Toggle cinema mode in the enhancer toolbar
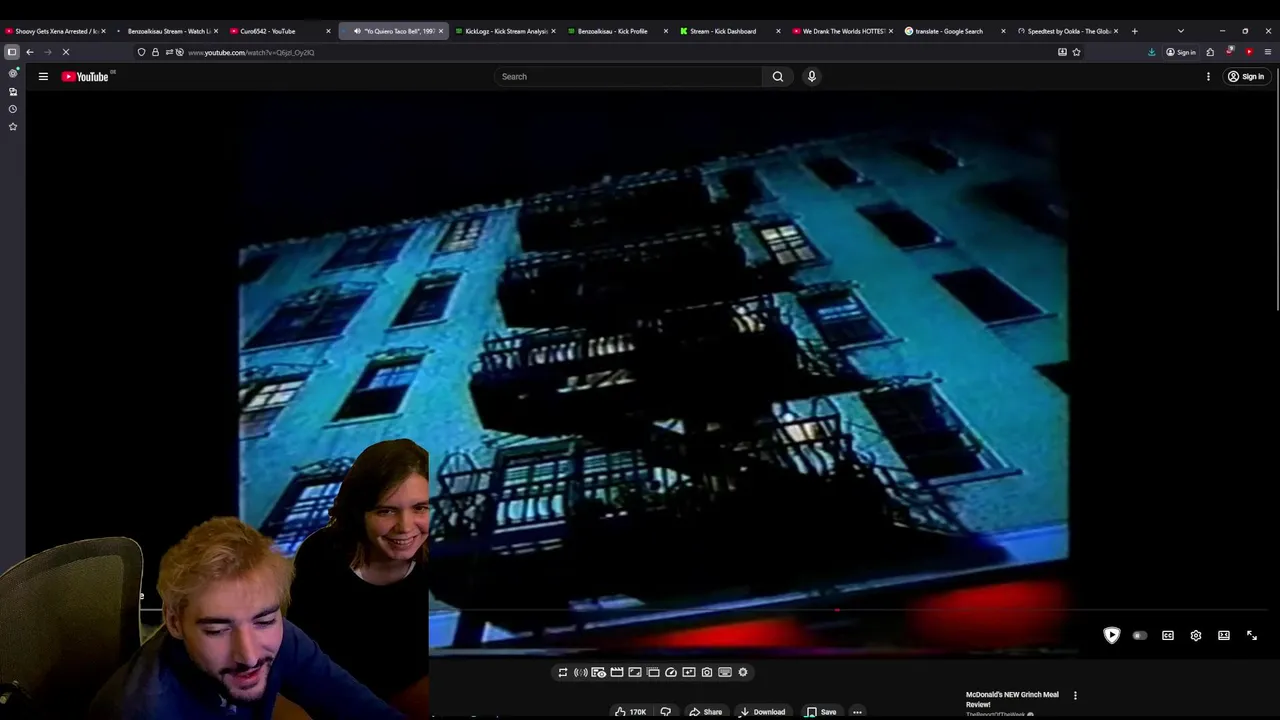 (617, 673)
